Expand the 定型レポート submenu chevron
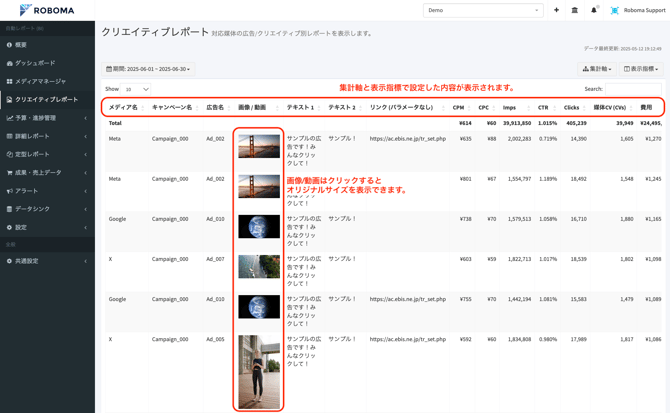Screen dimensions: 670x413 pyautogui.click(x=85, y=154)
